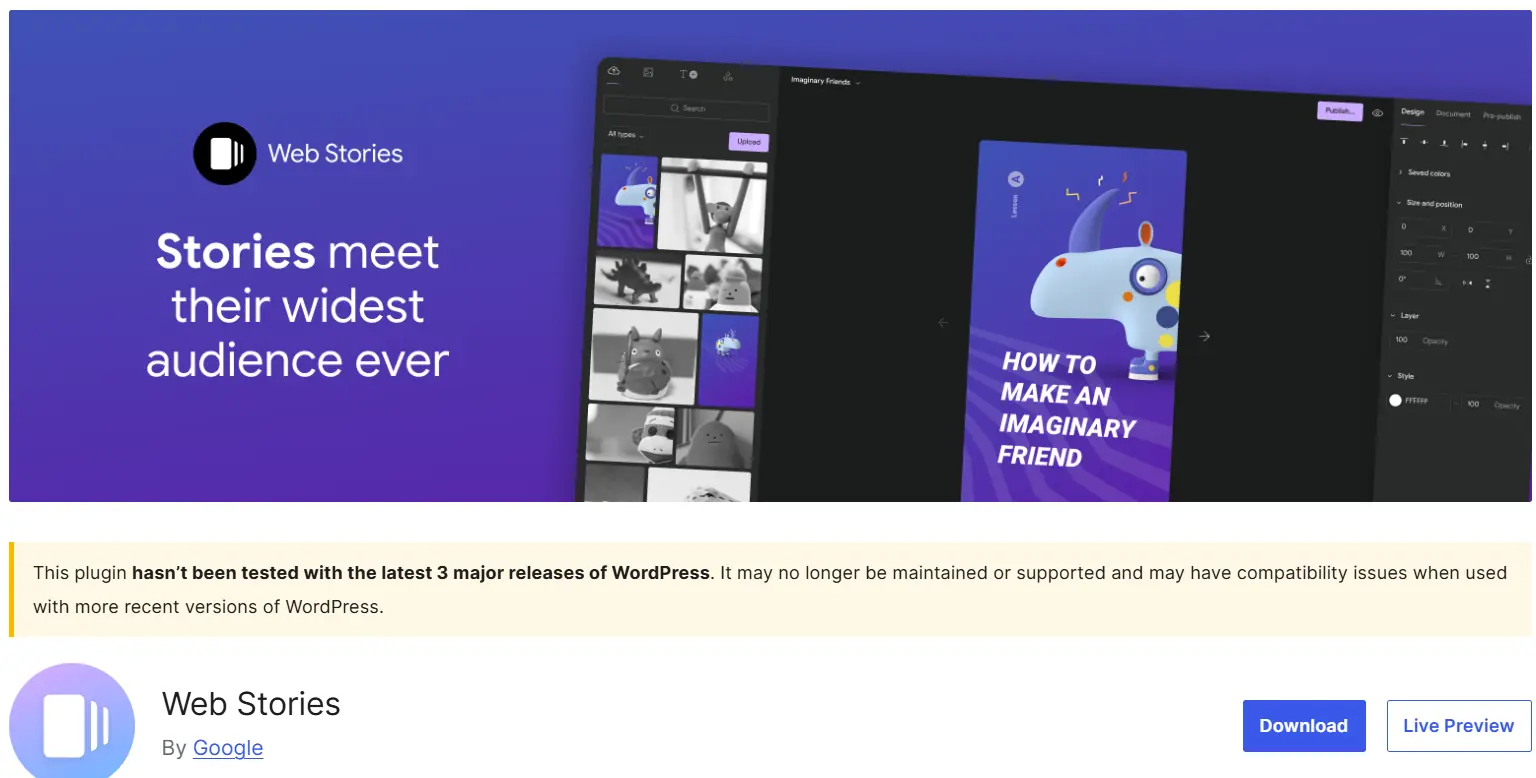Go to previous story page arrow
The height and width of the screenshot is (778, 1536).
(x=943, y=322)
